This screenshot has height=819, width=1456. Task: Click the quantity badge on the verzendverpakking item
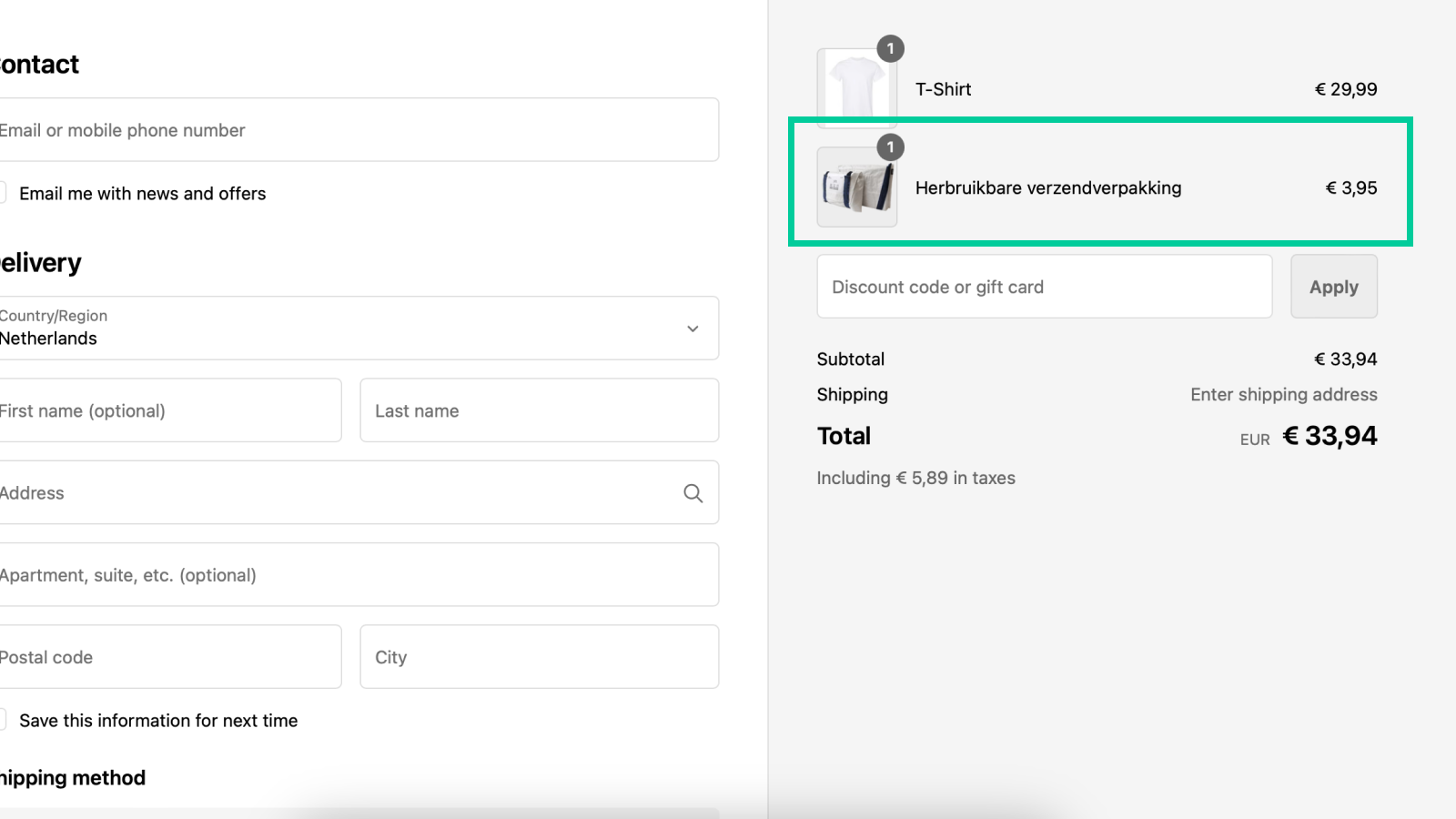[890, 148]
